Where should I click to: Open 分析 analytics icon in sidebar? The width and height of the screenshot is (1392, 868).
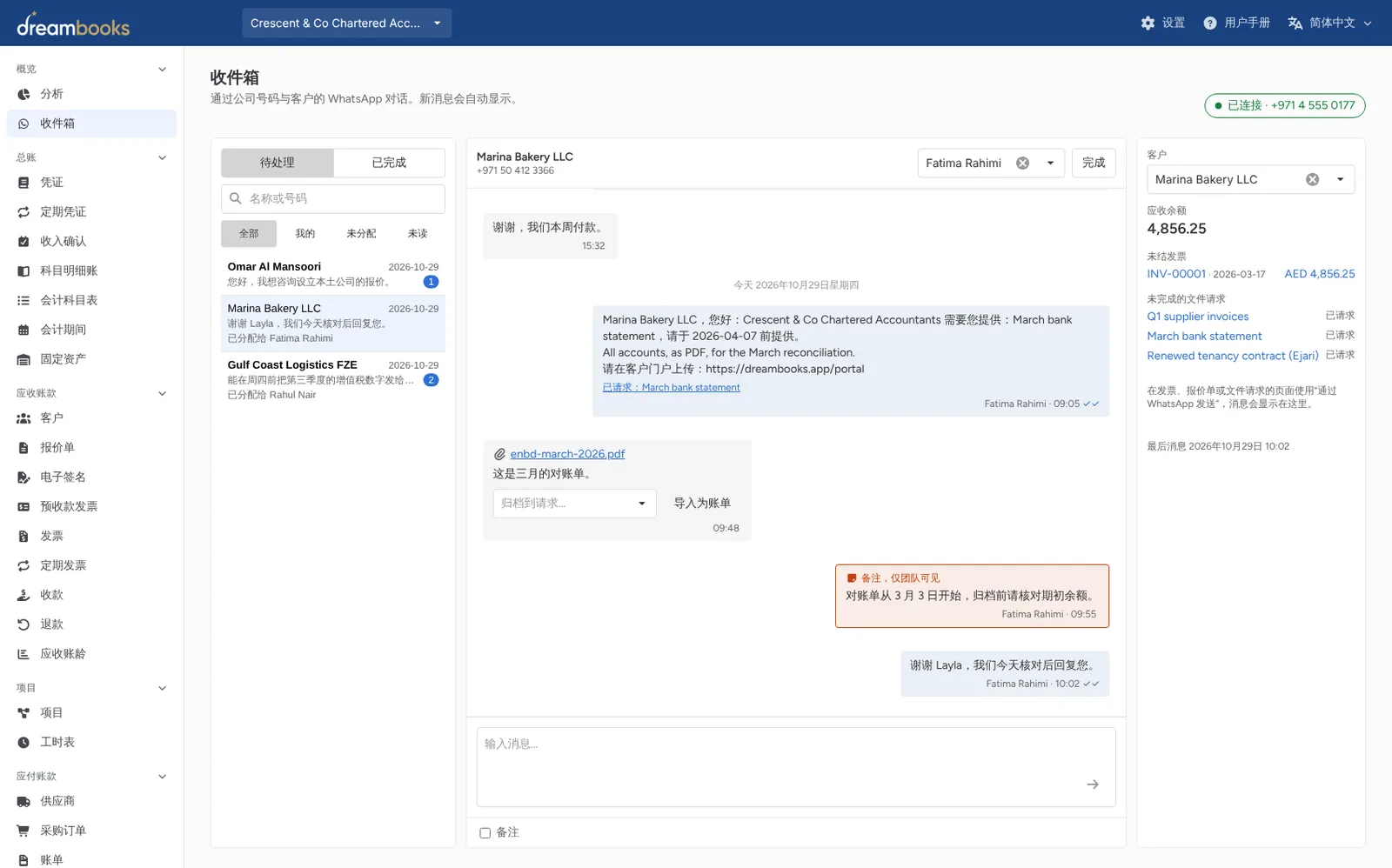click(x=23, y=94)
